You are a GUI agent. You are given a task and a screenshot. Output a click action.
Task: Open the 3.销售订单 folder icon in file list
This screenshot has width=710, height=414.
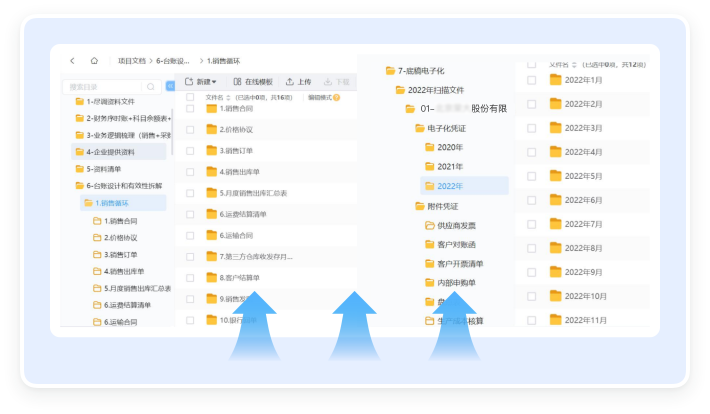(212, 150)
